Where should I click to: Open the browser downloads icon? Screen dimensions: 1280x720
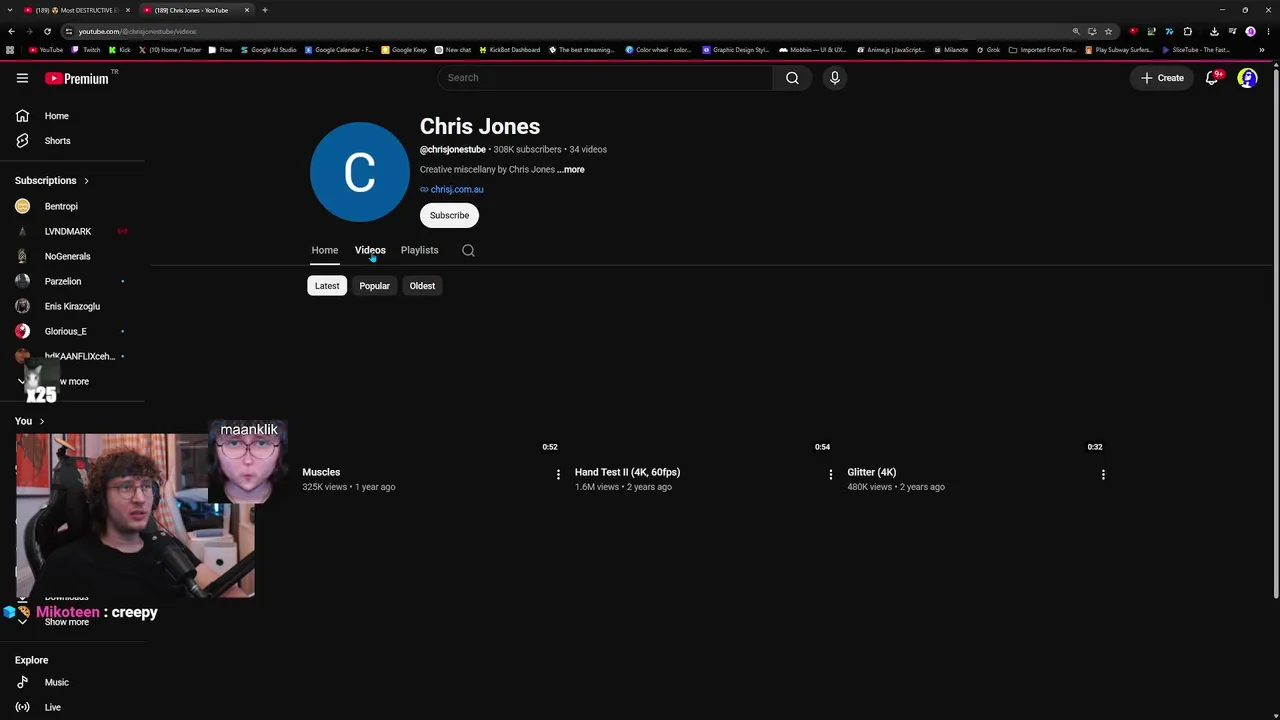click(x=1214, y=31)
